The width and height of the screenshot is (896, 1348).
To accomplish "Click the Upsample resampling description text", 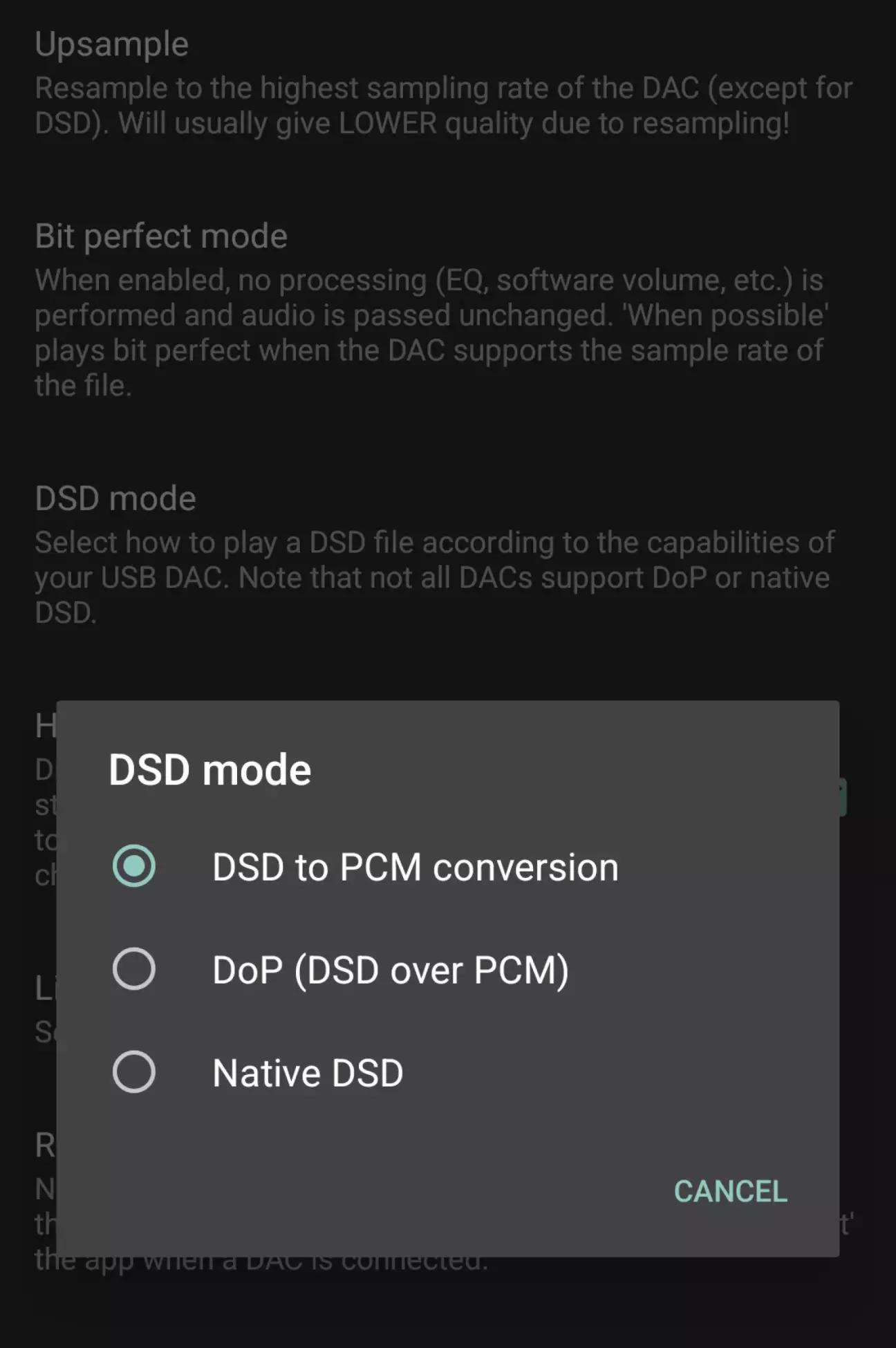I will point(442,105).
